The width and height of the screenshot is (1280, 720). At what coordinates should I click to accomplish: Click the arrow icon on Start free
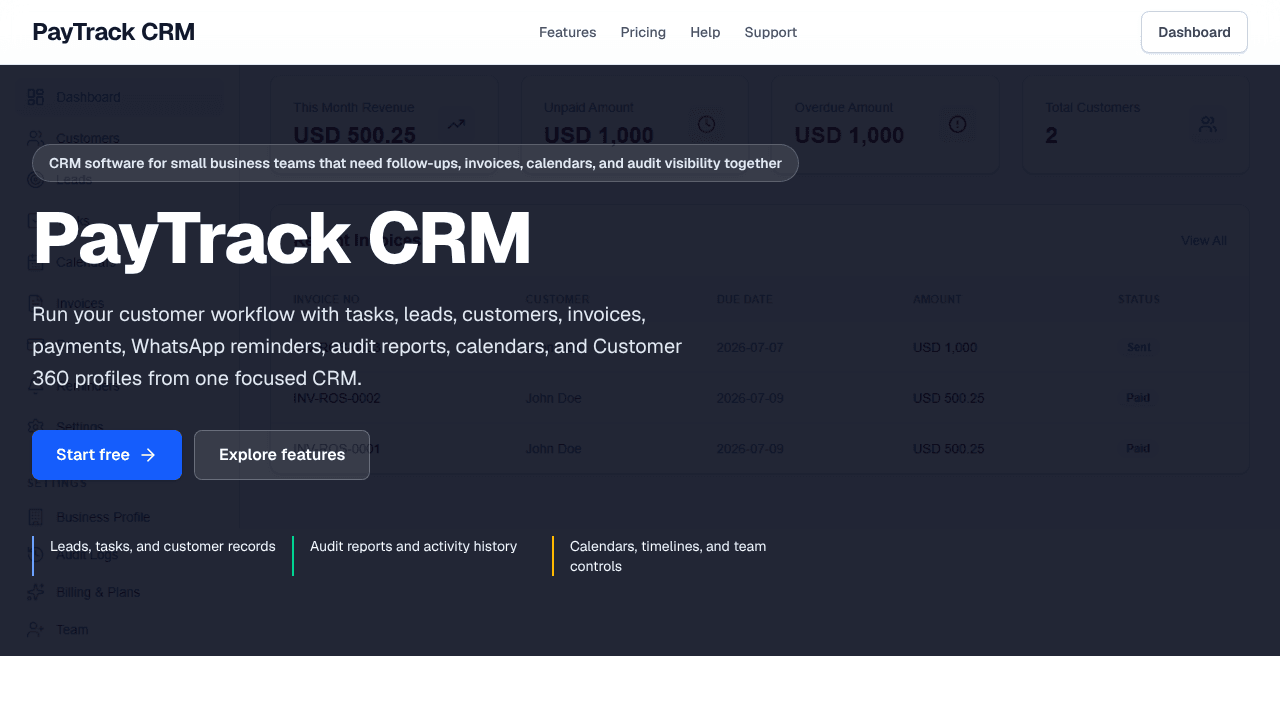(x=148, y=455)
